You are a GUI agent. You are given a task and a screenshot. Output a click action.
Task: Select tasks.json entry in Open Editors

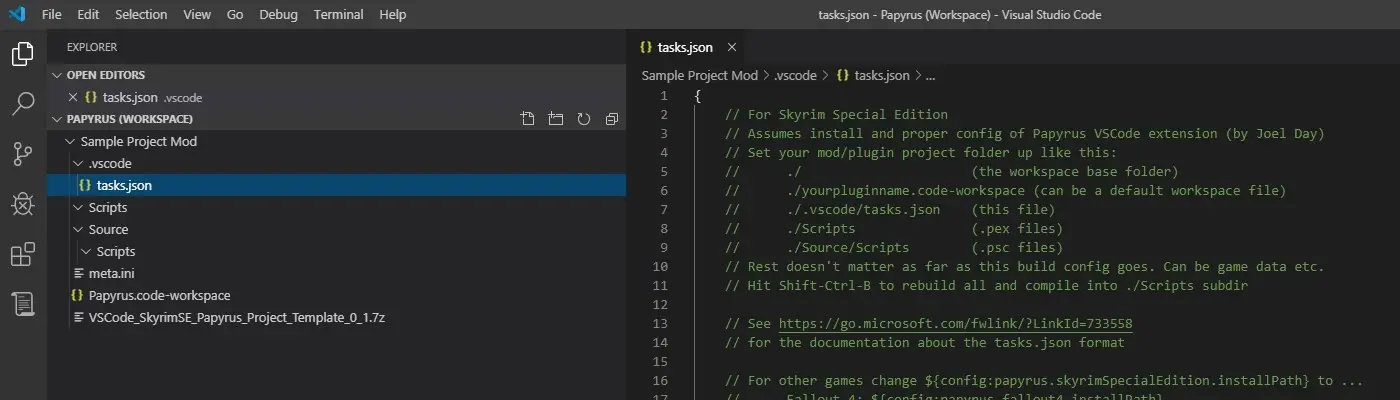coord(336,97)
